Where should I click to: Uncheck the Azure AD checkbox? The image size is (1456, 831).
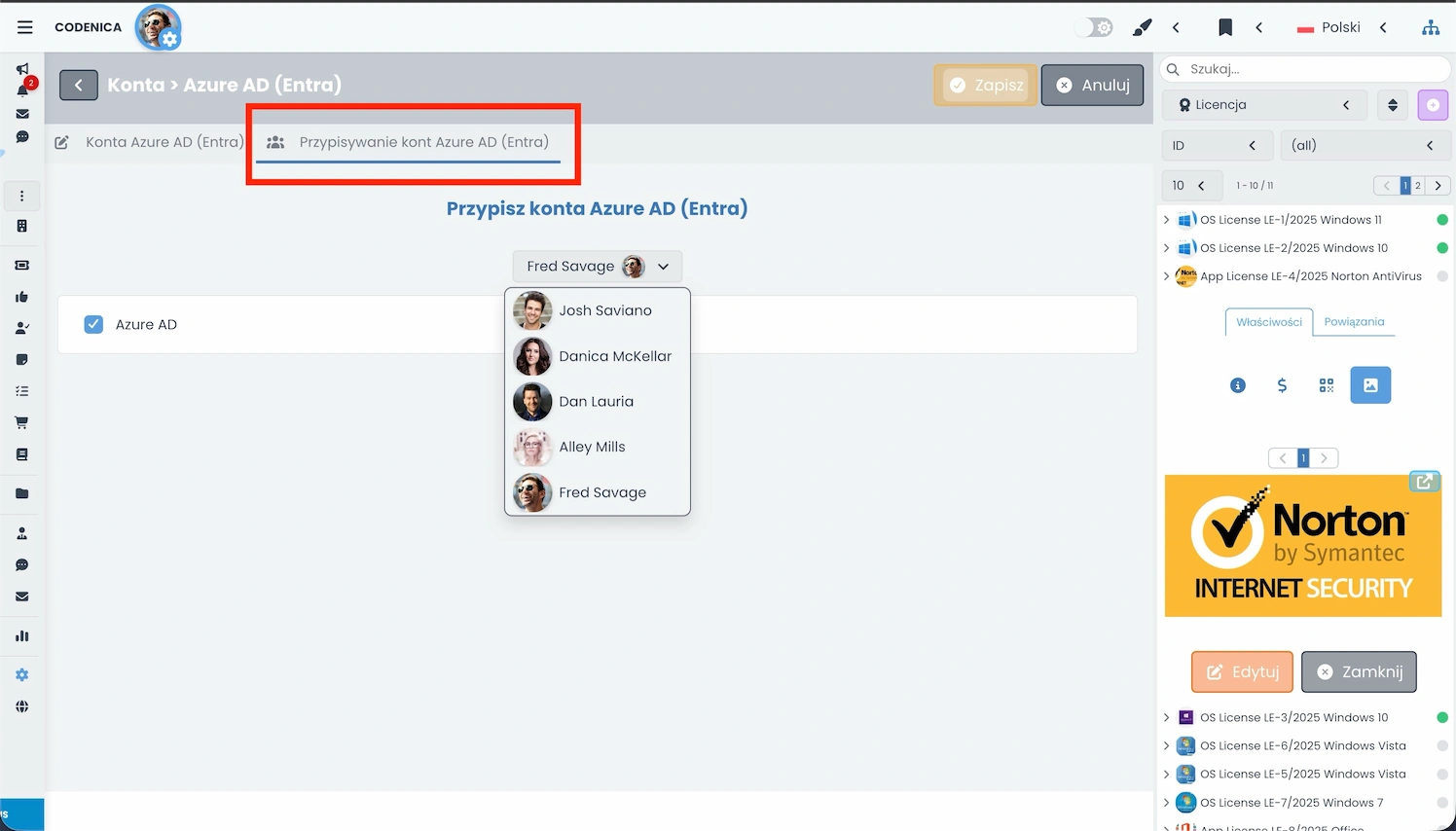pos(93,325)
